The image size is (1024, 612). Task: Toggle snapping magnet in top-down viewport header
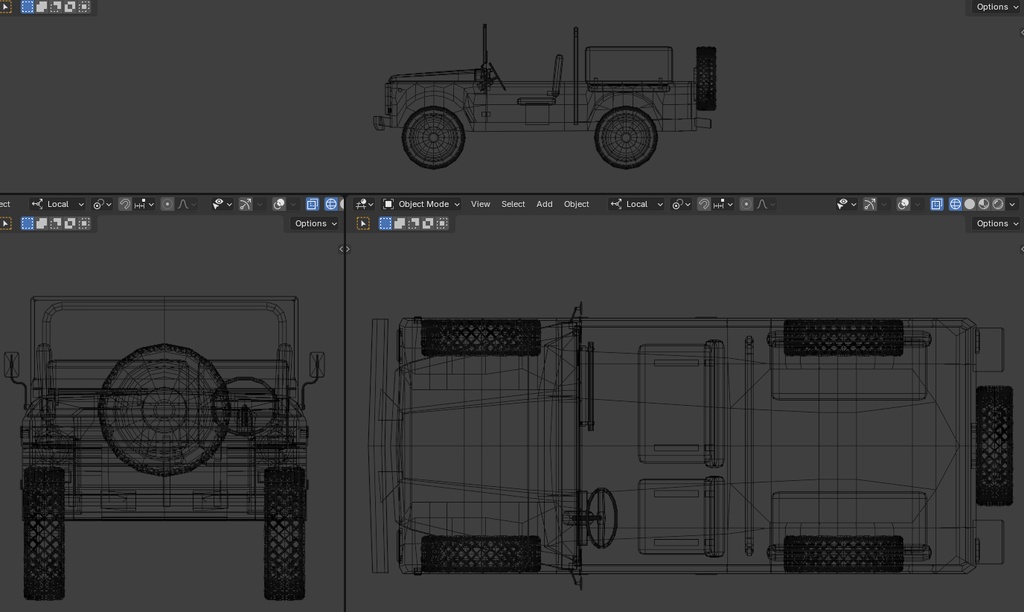coord(703,204)
